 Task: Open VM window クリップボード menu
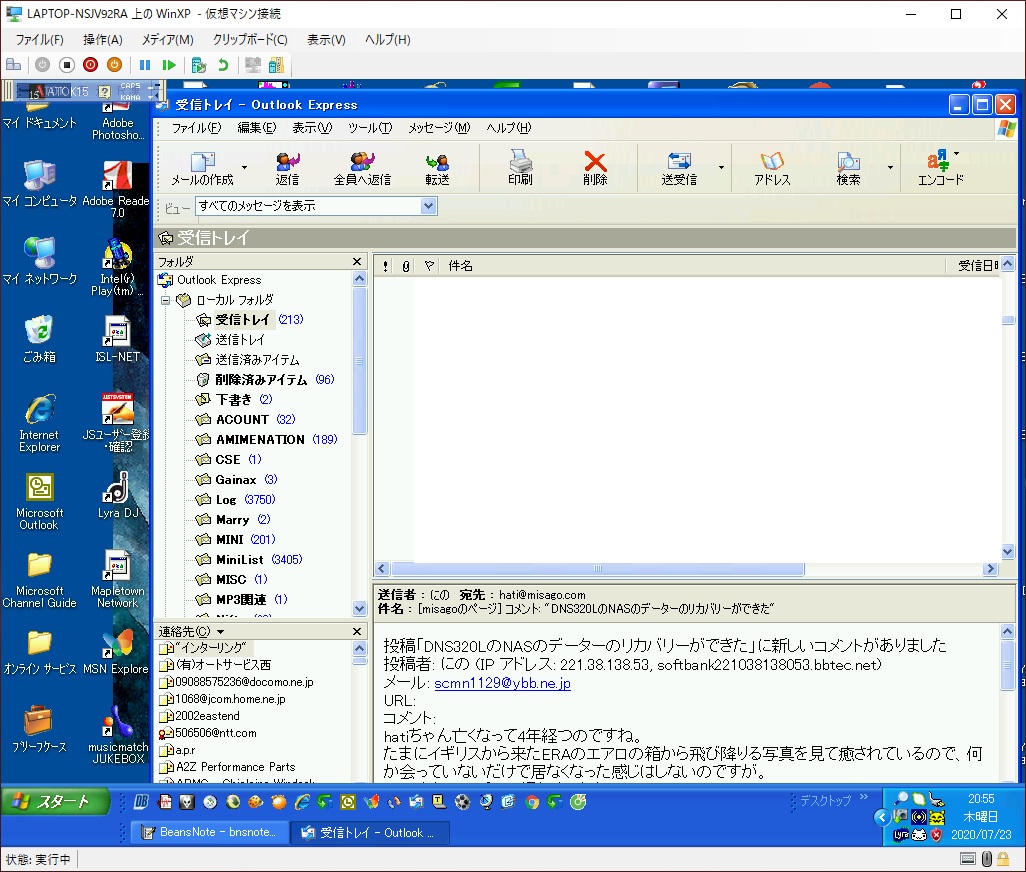[x=250, y=40]
